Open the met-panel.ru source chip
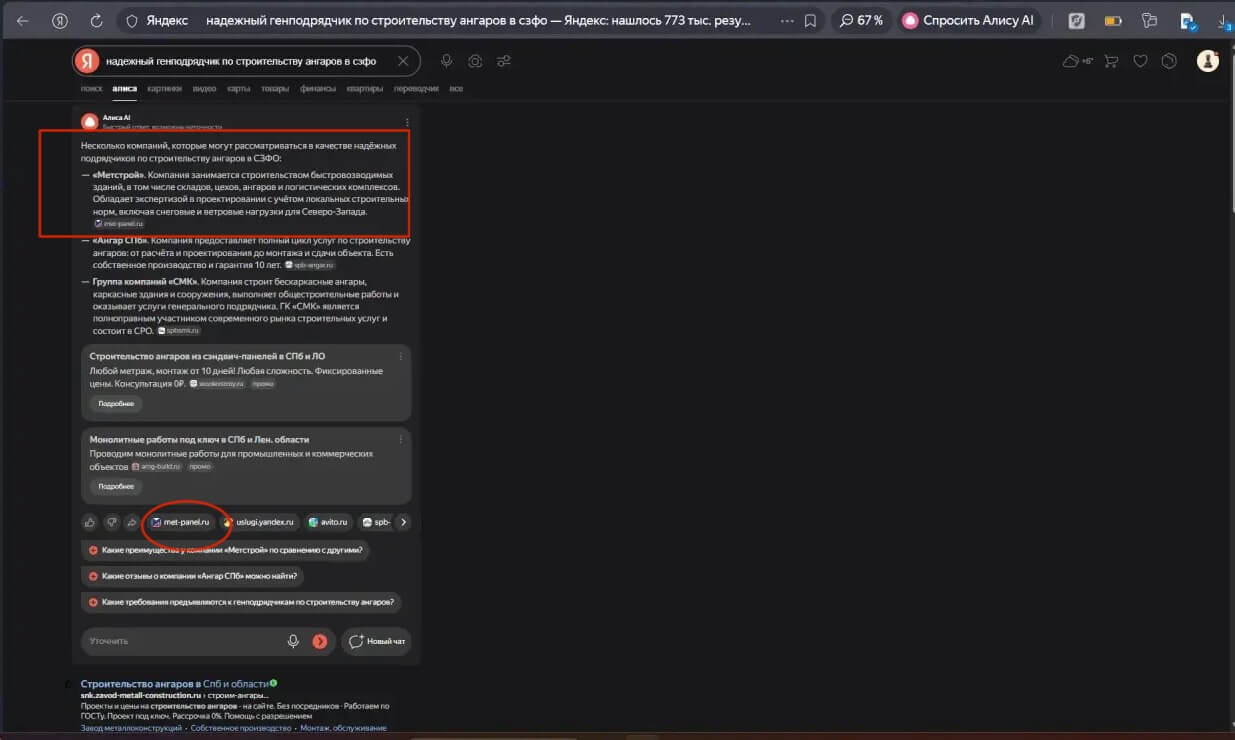 click(x=181, y=522)
